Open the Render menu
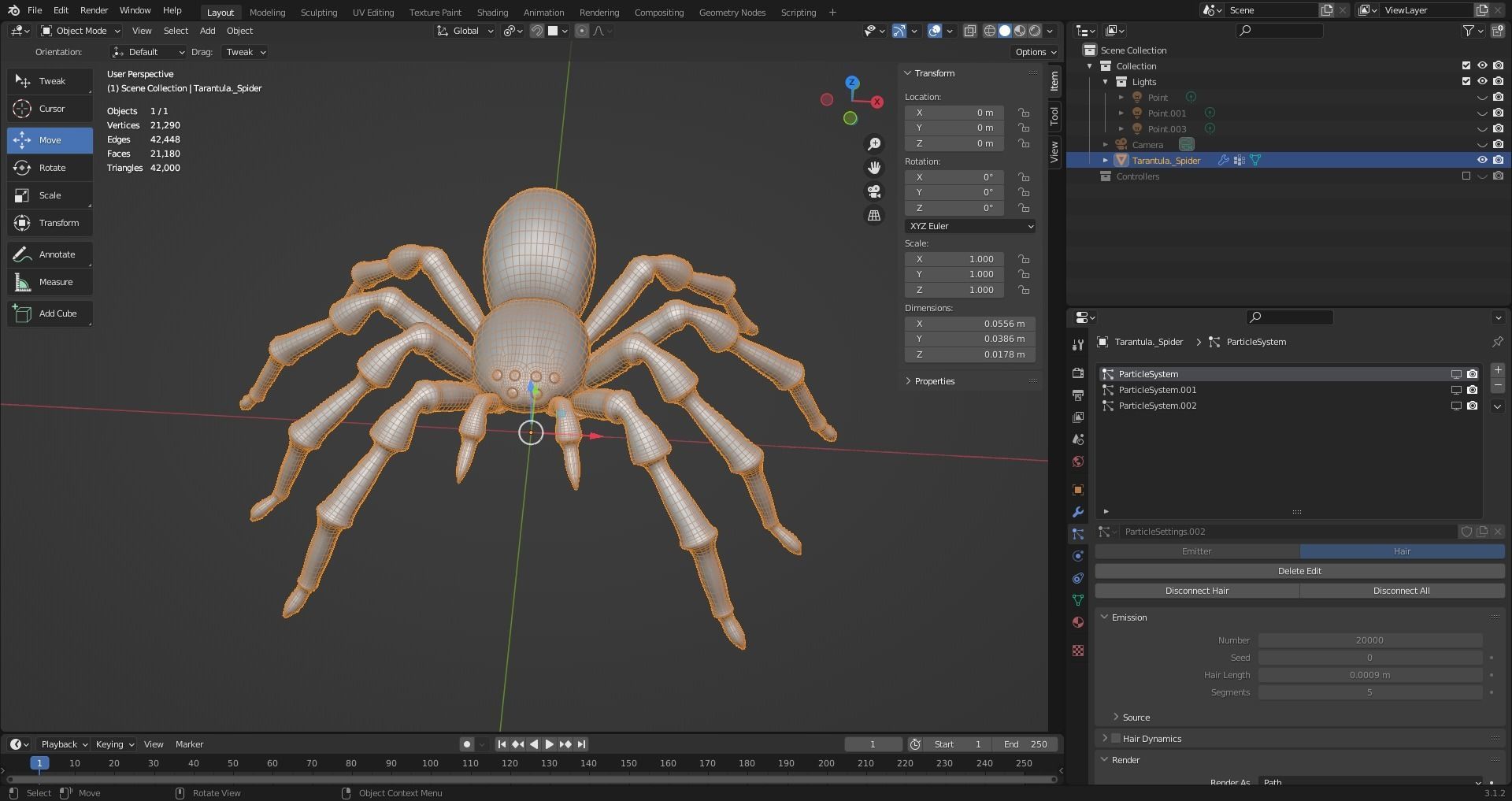Screen dimensions: 1512x801 94,10
